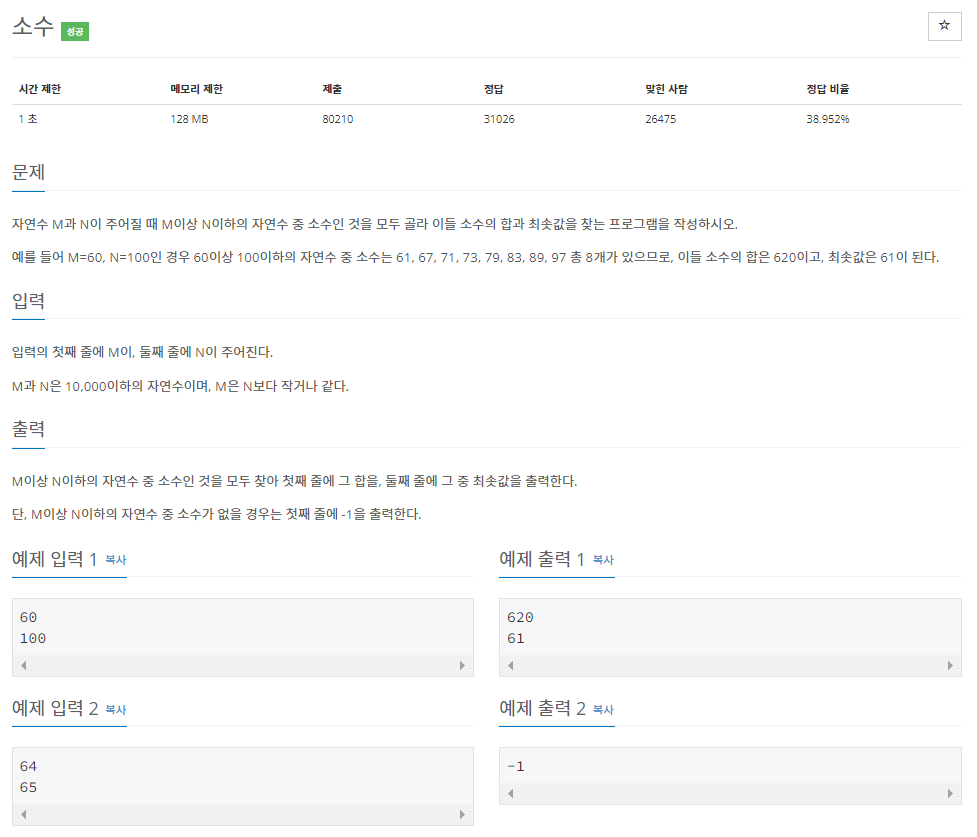
Task: Click the 1 초 time limit value
Action: click(x=28, y=119)
